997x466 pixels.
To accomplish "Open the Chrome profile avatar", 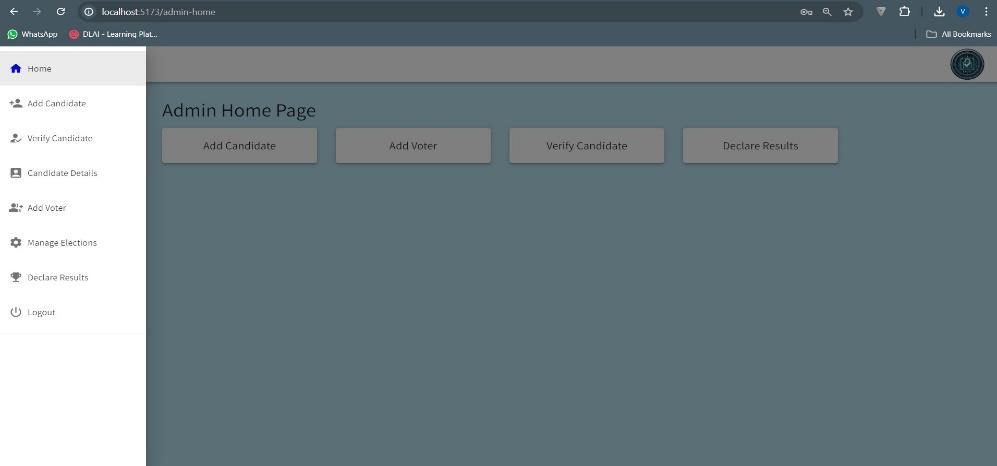I will 963,11.
